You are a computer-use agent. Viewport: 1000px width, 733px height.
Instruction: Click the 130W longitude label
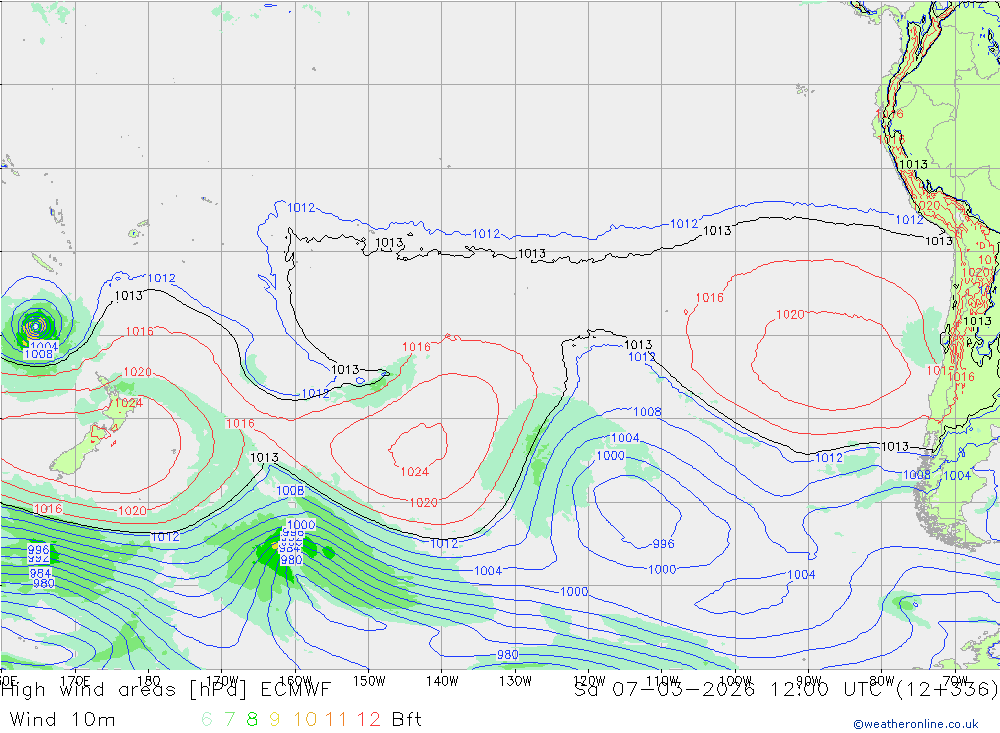tap(515, 681)
